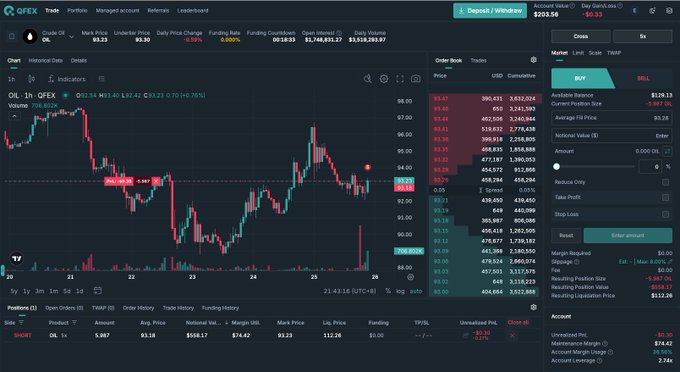Select the 1y chart range
Image resolution: width=680 pixels, height=372 pixels.
click(26, 291)
